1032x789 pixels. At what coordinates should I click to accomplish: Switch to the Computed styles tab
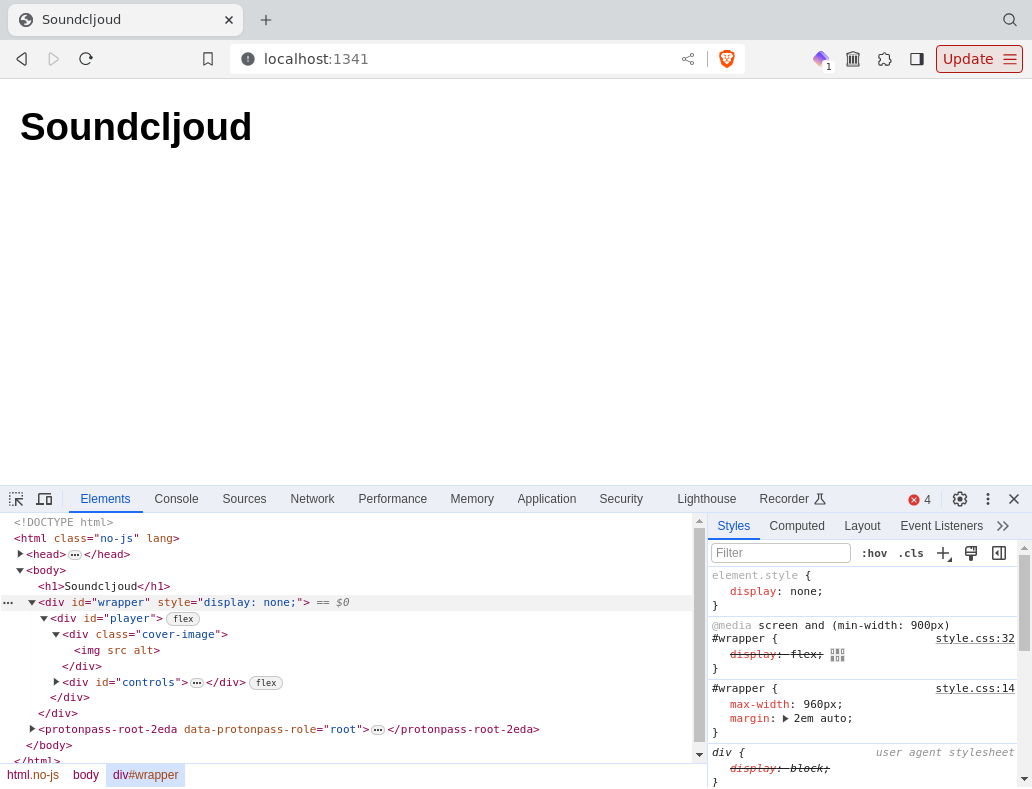coord(796,526)
